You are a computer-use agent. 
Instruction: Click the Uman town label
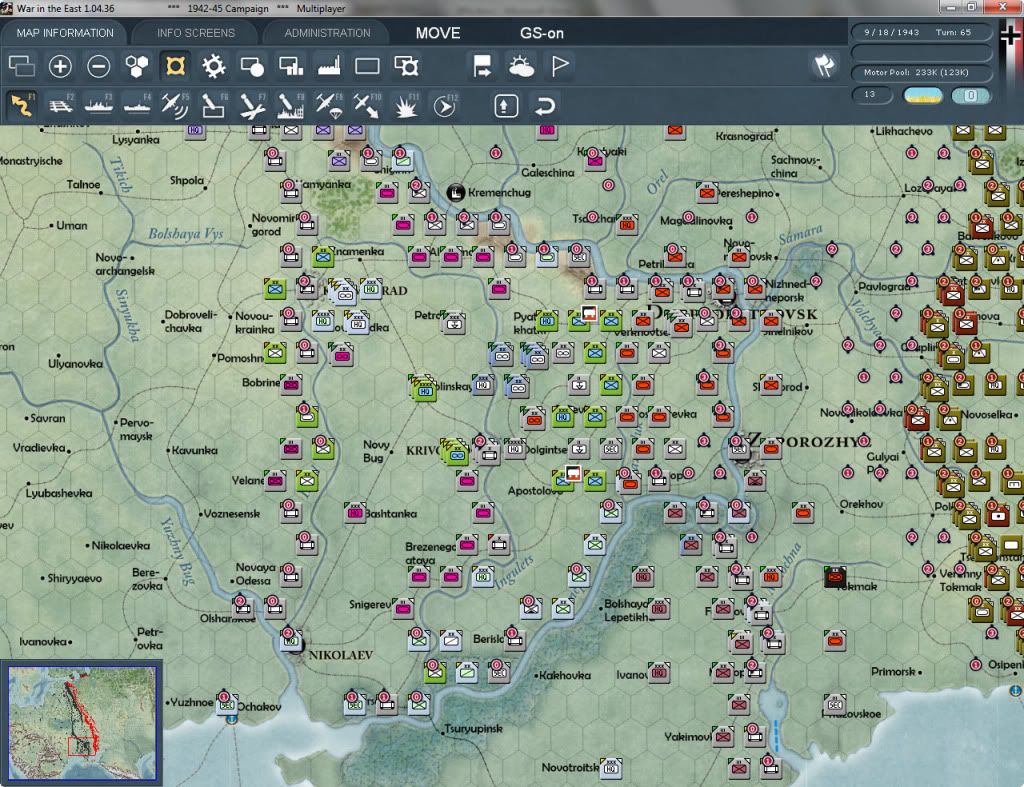(71, 225)
